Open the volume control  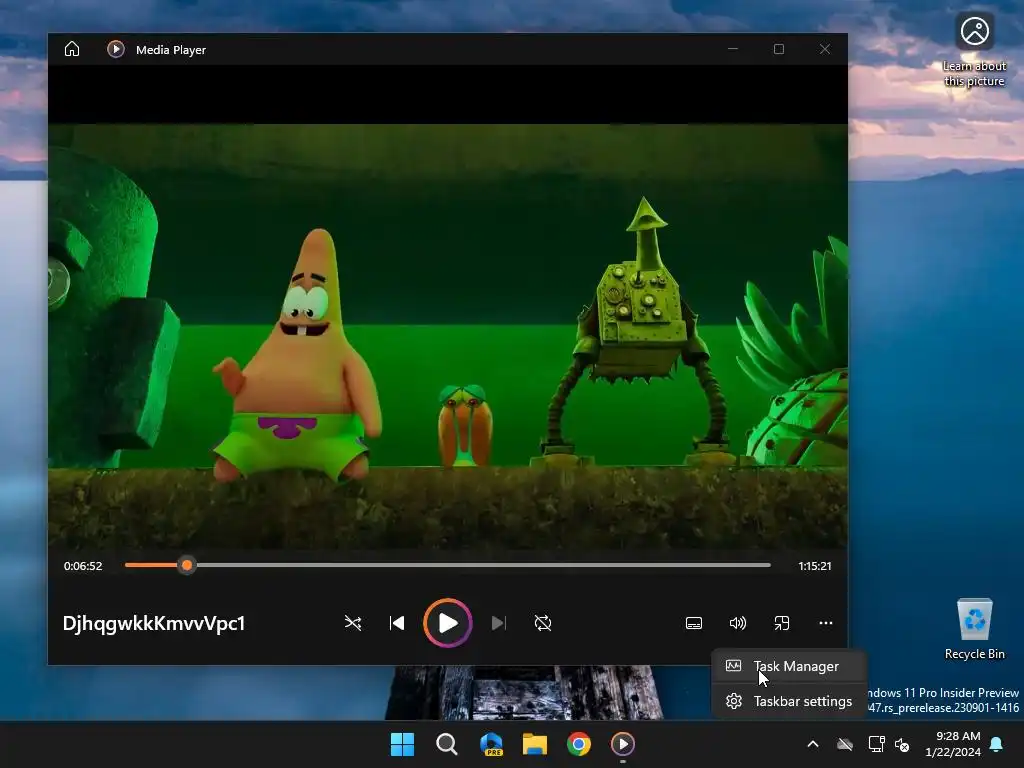tap(737, 623)
